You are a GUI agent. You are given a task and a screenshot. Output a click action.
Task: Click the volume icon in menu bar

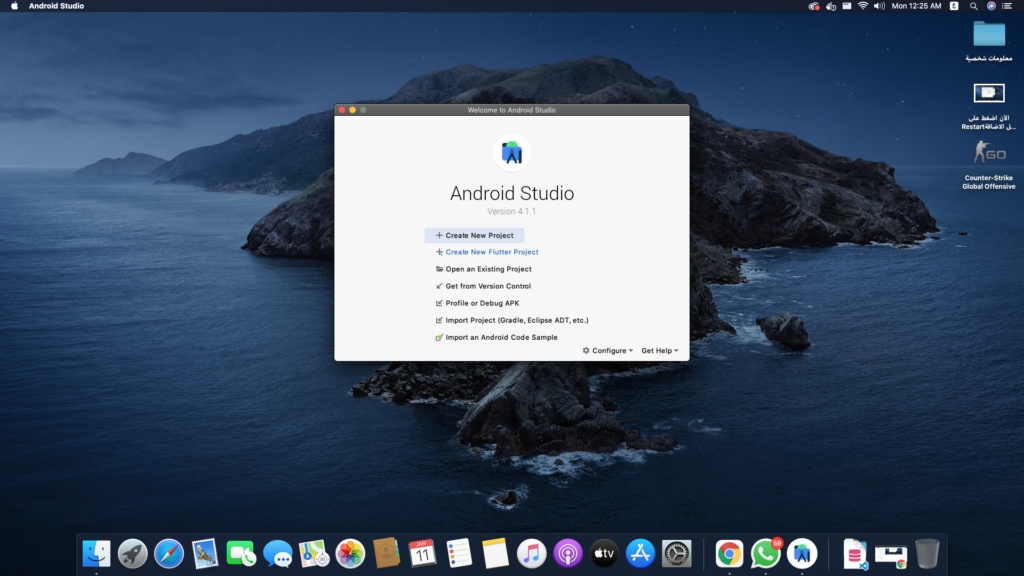click(x=879, y=6)
